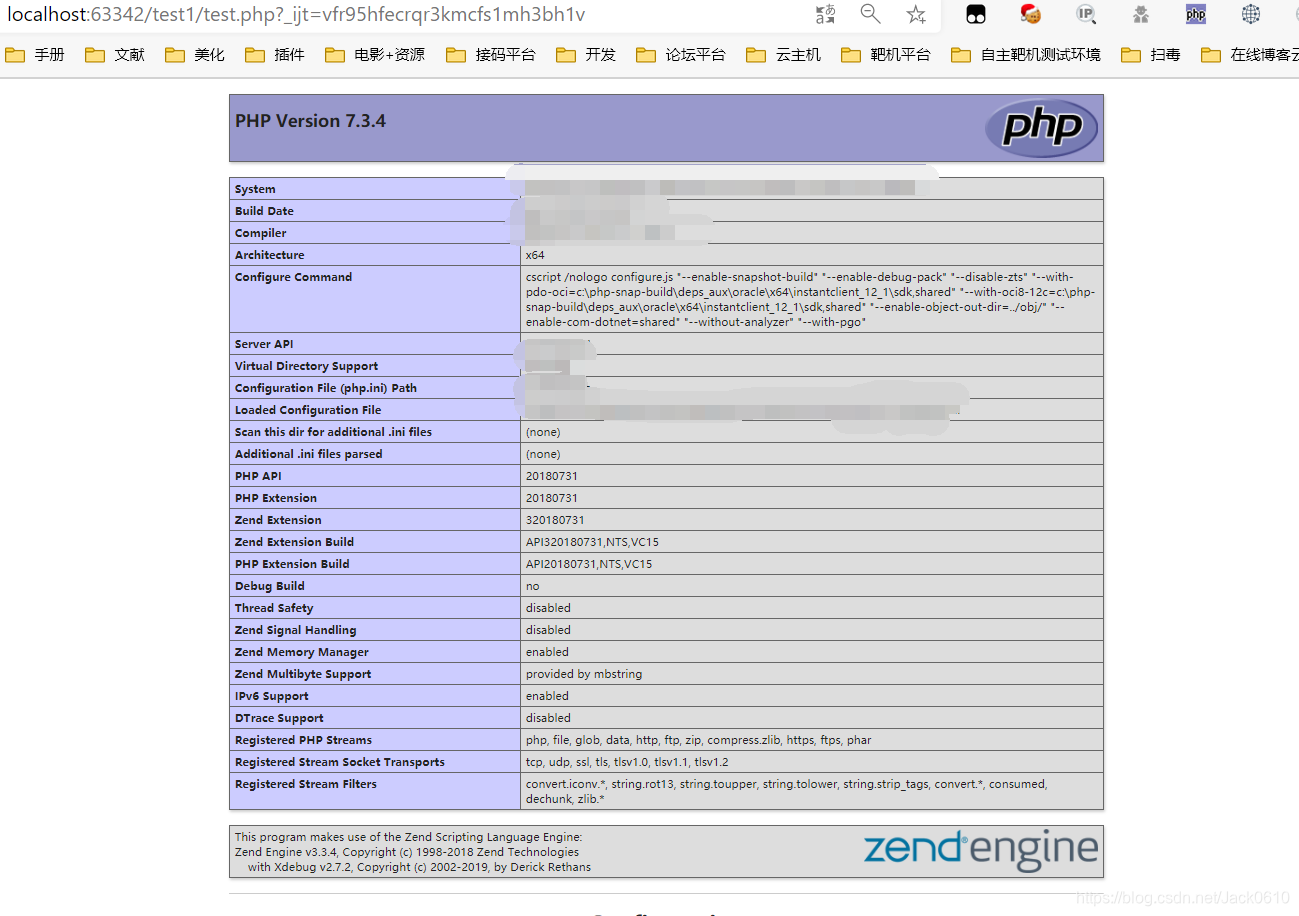
Task: Expand the 云主机 bookmark folder
Action: click(784, 55)
